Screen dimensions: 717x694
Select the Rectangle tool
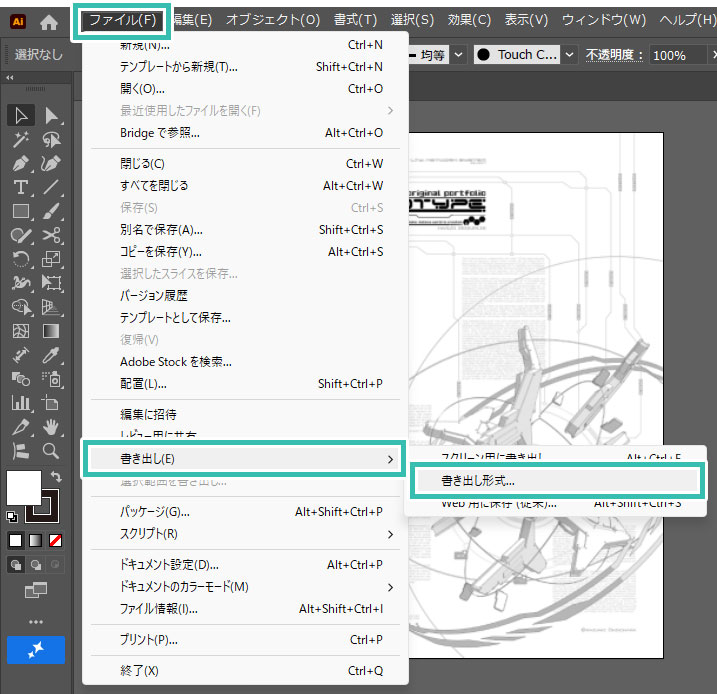(x=20, y=211)
